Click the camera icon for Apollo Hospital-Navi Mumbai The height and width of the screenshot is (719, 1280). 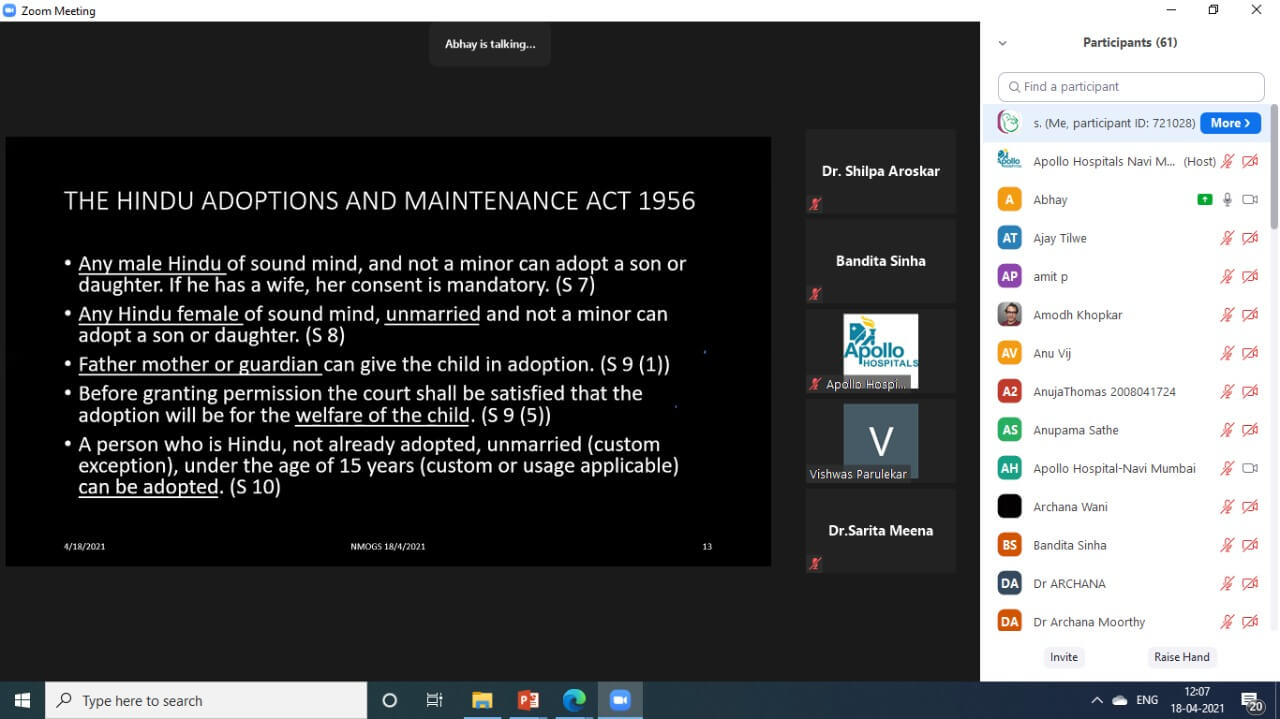[1249, 468]
